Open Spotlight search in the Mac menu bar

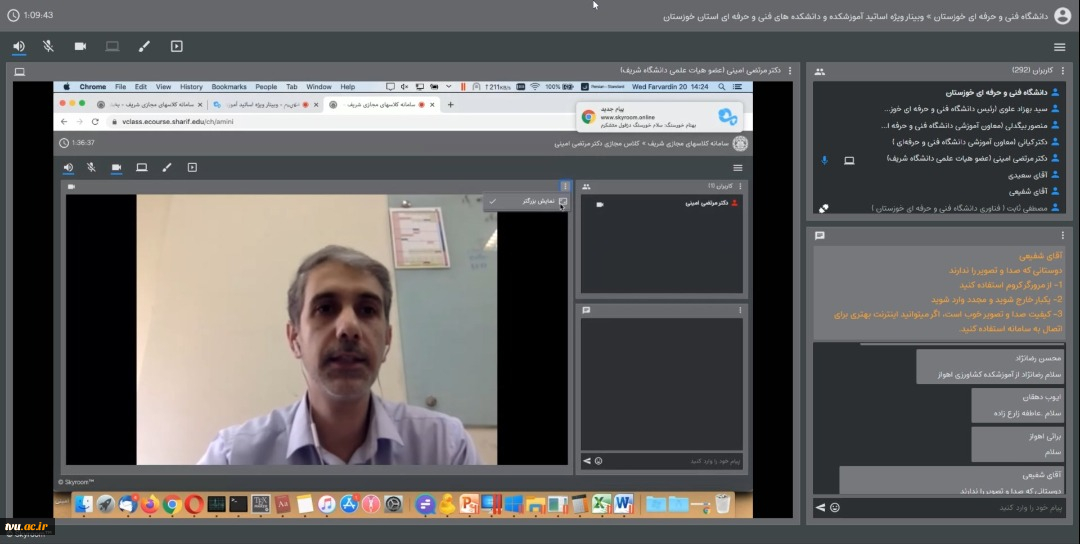(721, 87)
